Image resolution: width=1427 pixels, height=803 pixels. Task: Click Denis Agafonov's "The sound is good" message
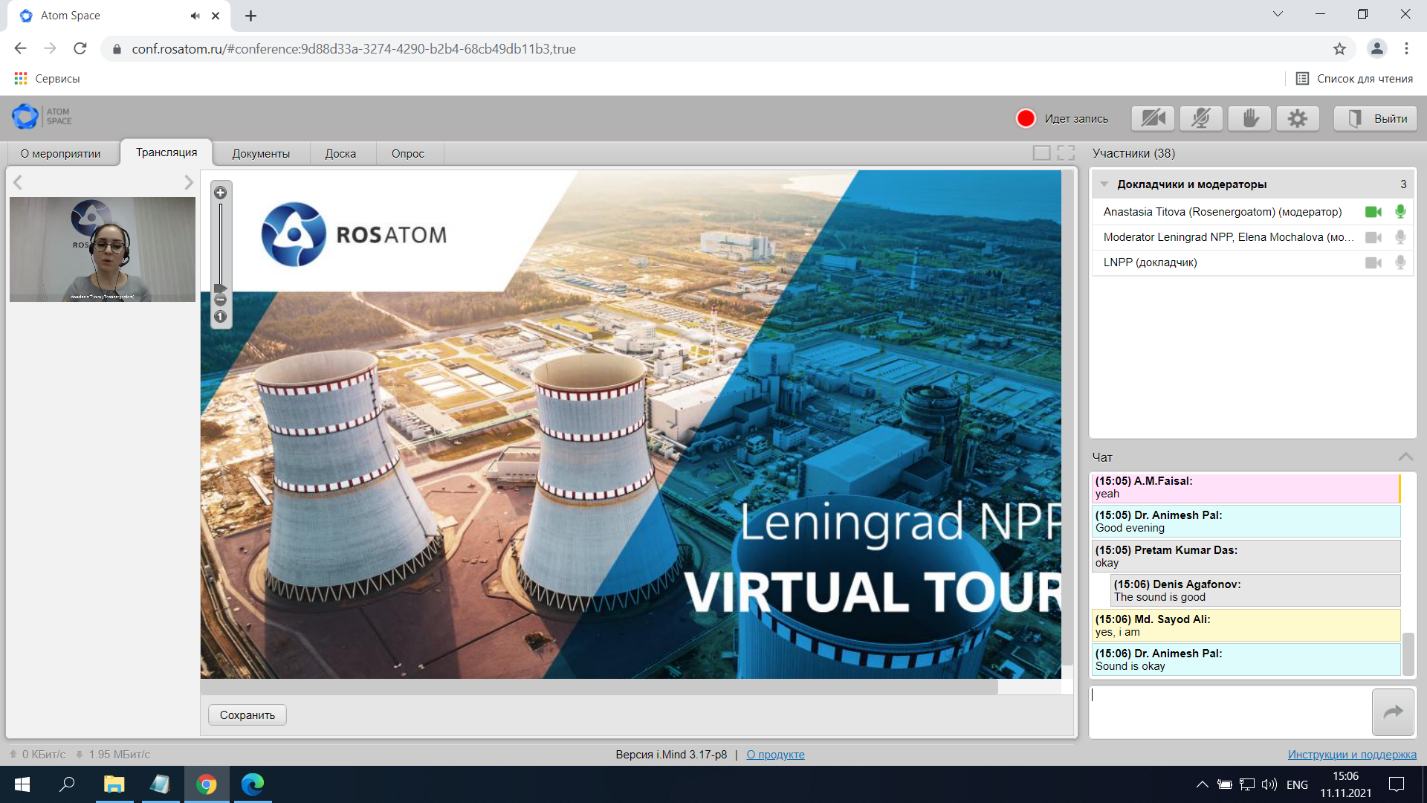(1256, 590)
